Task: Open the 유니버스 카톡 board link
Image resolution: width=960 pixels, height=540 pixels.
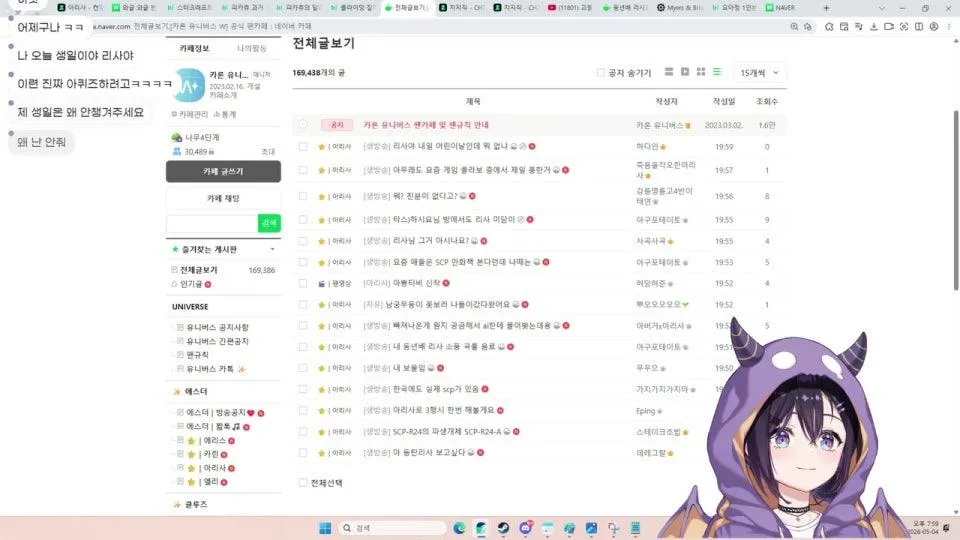Action: click(x=209, y=369)
